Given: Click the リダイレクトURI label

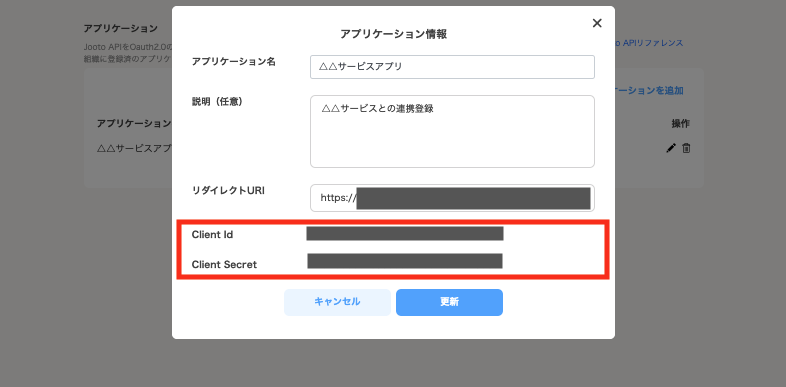Looking at the screenshot, I should 228,190.
